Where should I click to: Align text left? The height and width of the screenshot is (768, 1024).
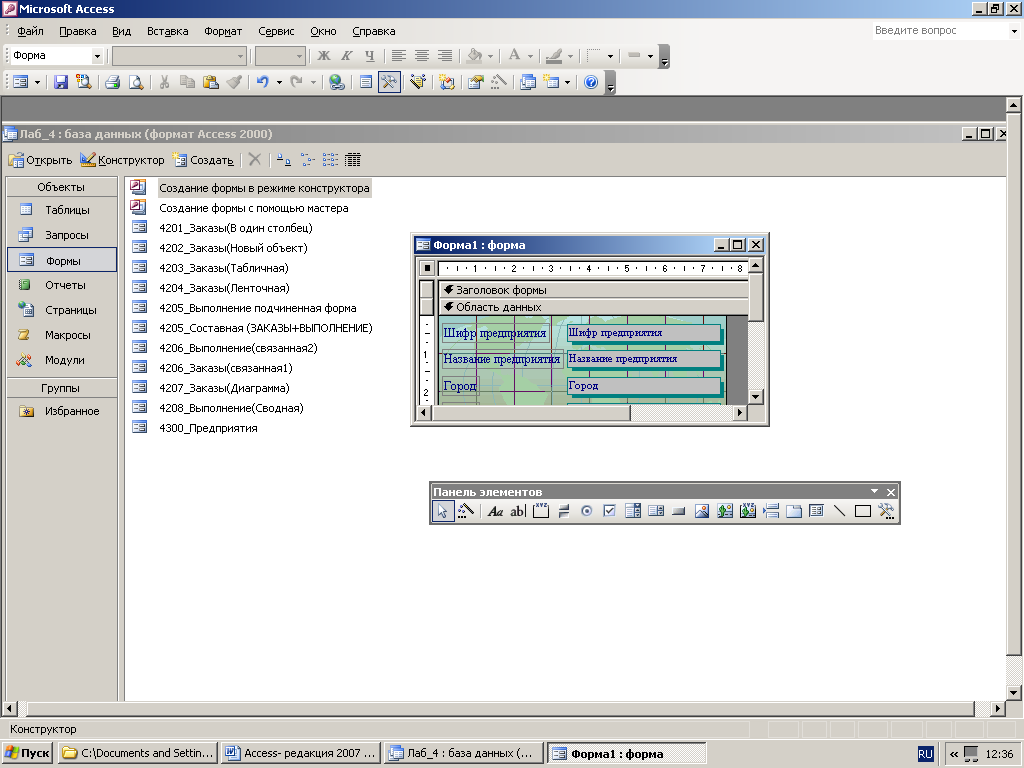(x=398, y=56)
